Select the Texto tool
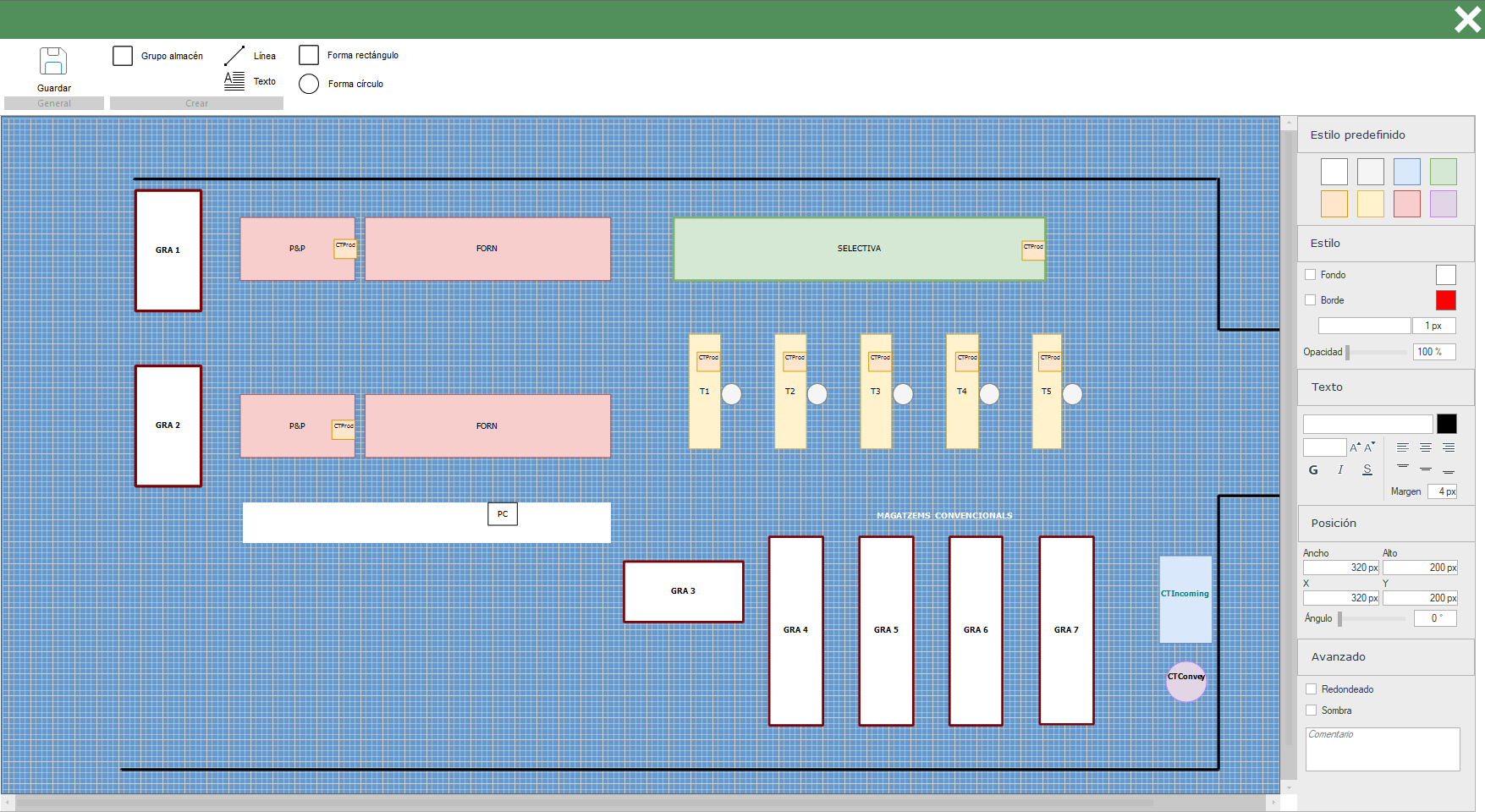 [234, 81]
